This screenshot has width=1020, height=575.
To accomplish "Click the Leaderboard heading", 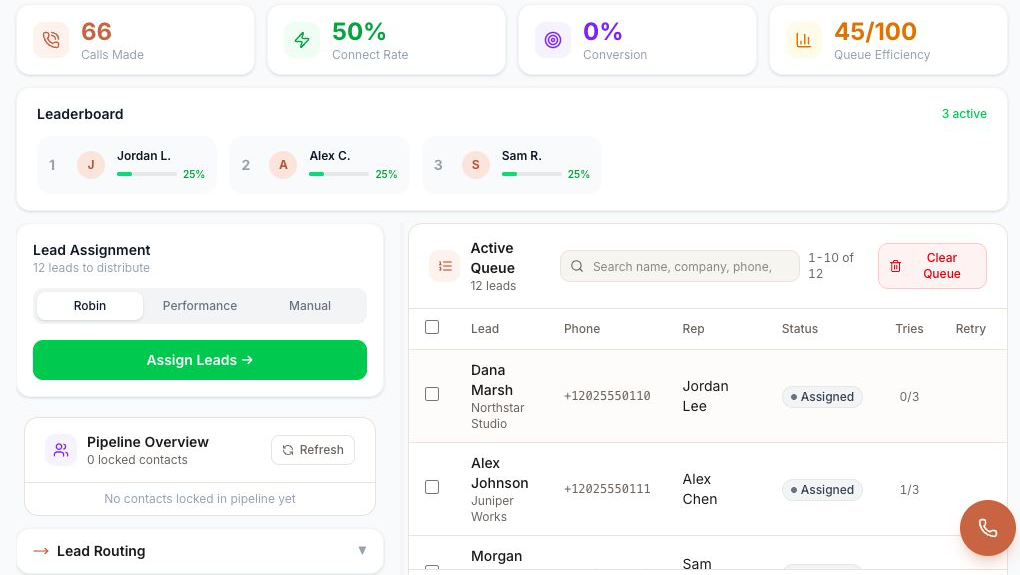I will [x=80, y=114].
